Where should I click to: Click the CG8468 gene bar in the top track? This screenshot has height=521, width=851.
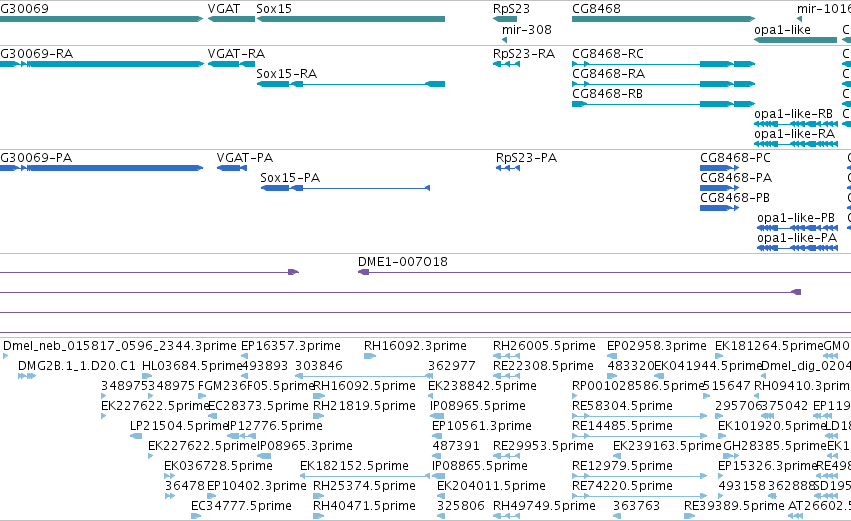(x=663, y=19)
